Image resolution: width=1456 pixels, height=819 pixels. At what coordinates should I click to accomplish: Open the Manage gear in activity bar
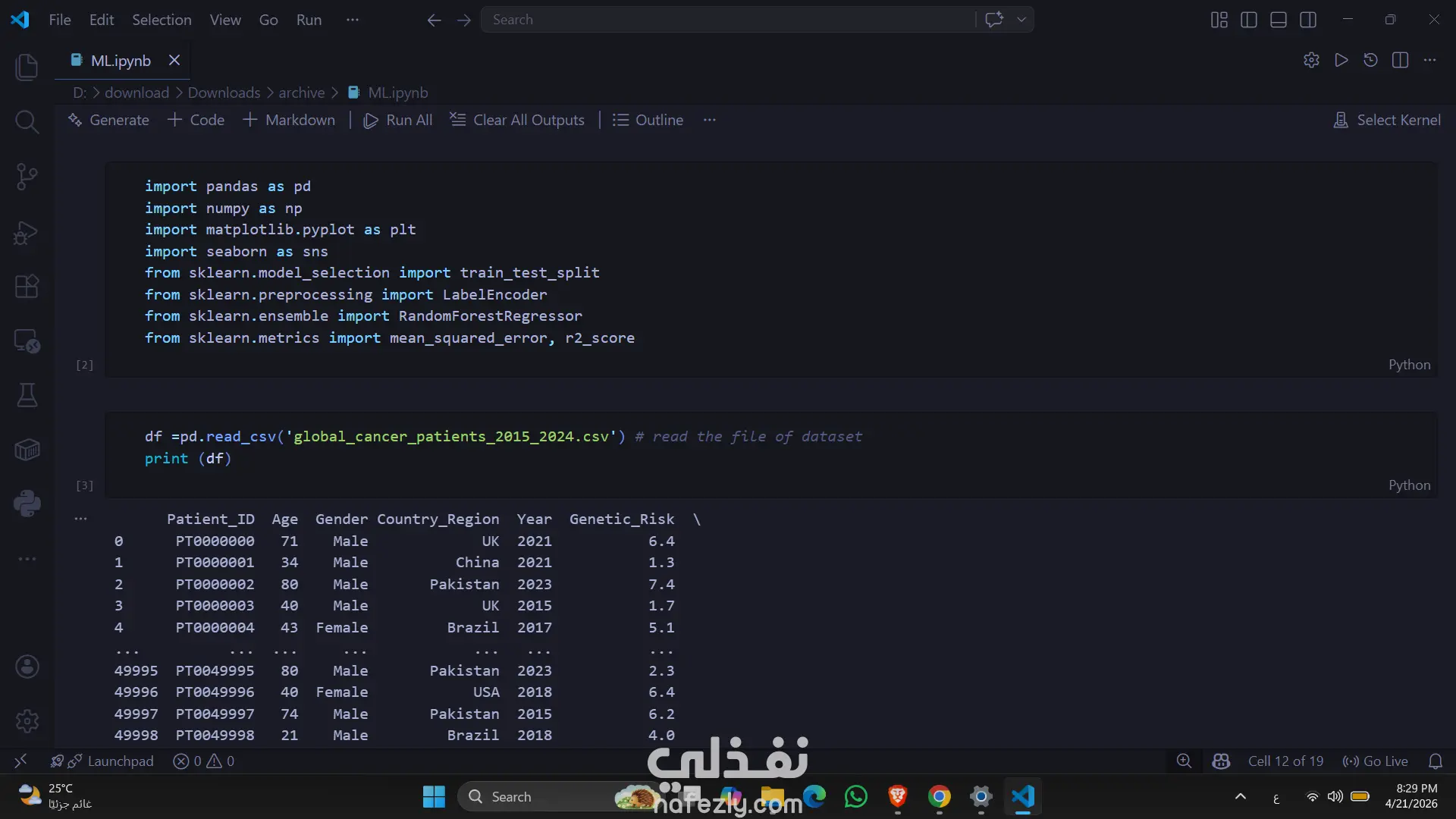(27, 721)
